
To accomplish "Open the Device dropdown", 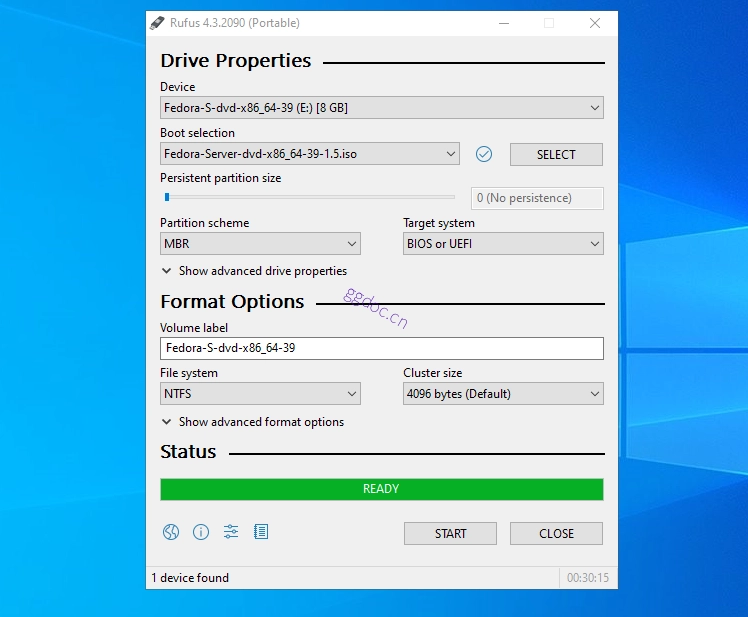I will point(382,108).
